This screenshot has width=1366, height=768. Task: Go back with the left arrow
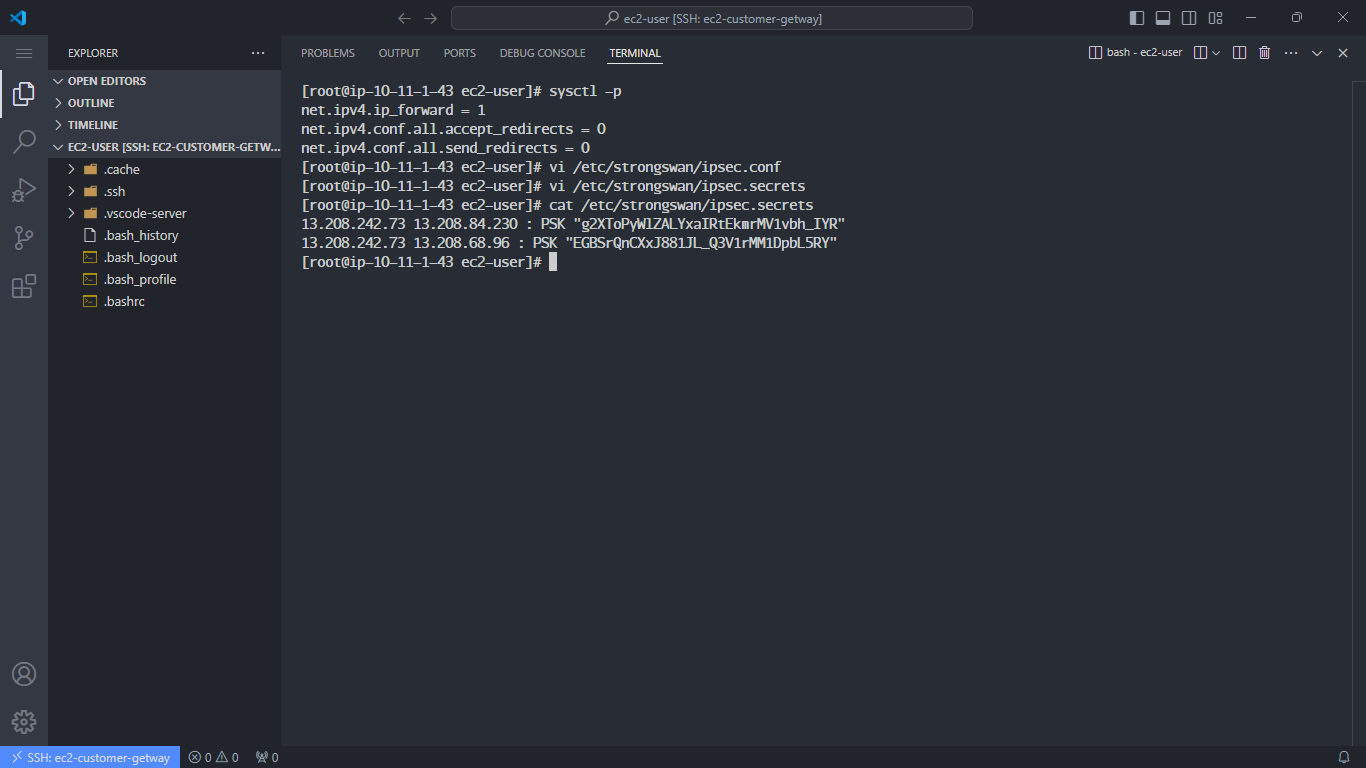[404, 18]
